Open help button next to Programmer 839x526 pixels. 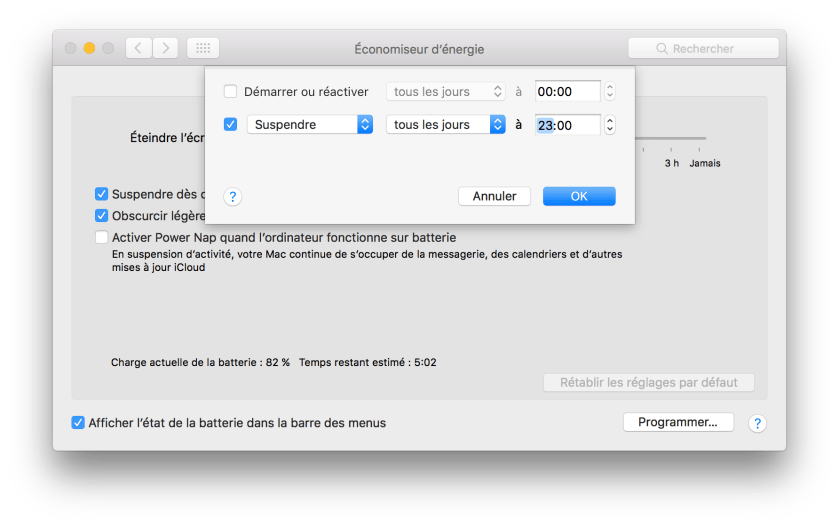tap(758, 423)
